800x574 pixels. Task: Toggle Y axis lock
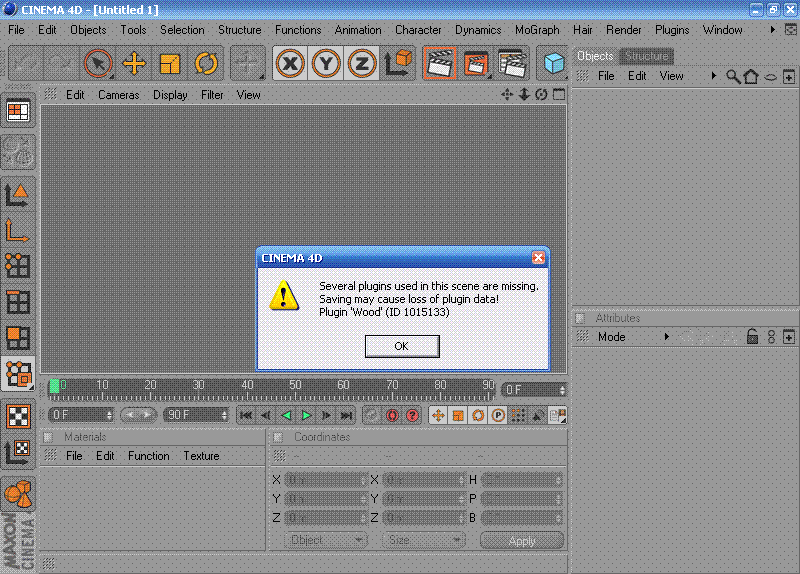pos(326,64)
